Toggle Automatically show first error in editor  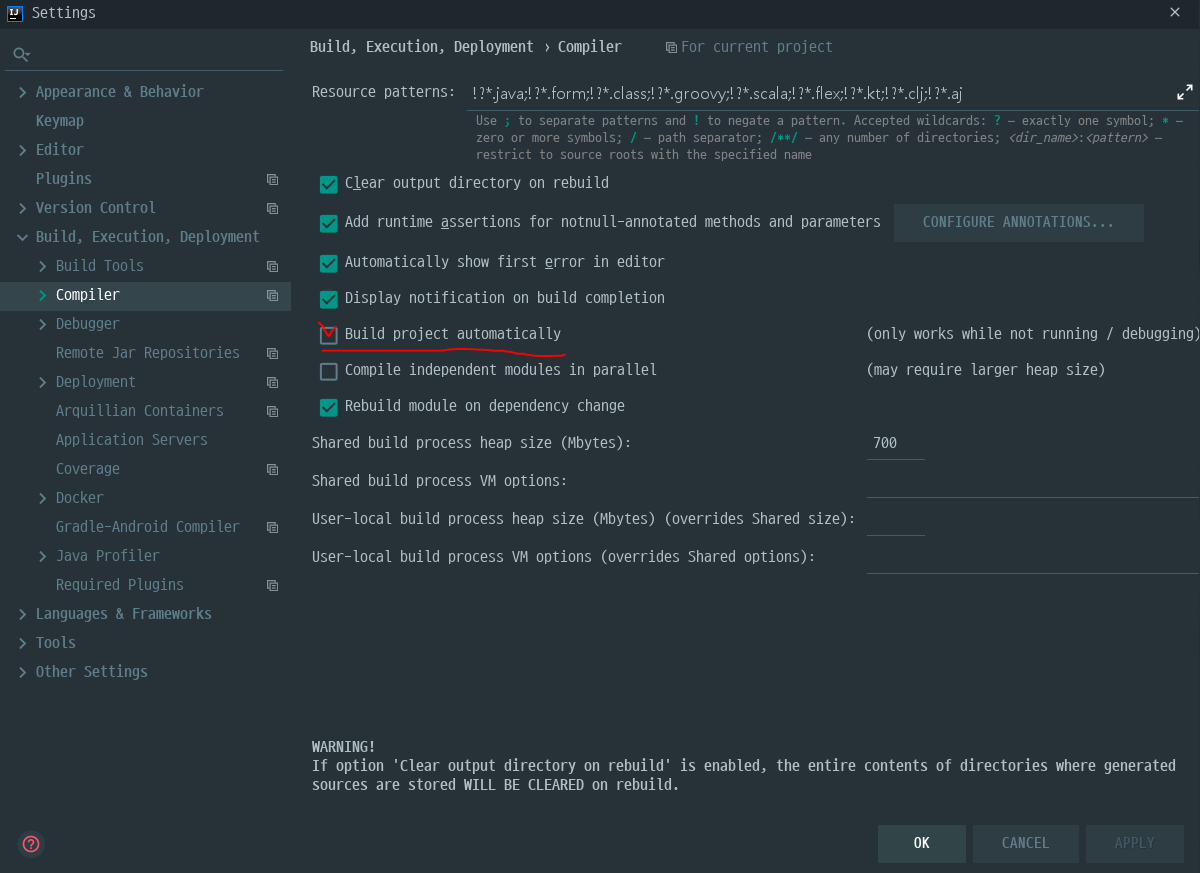click(328, 263)
